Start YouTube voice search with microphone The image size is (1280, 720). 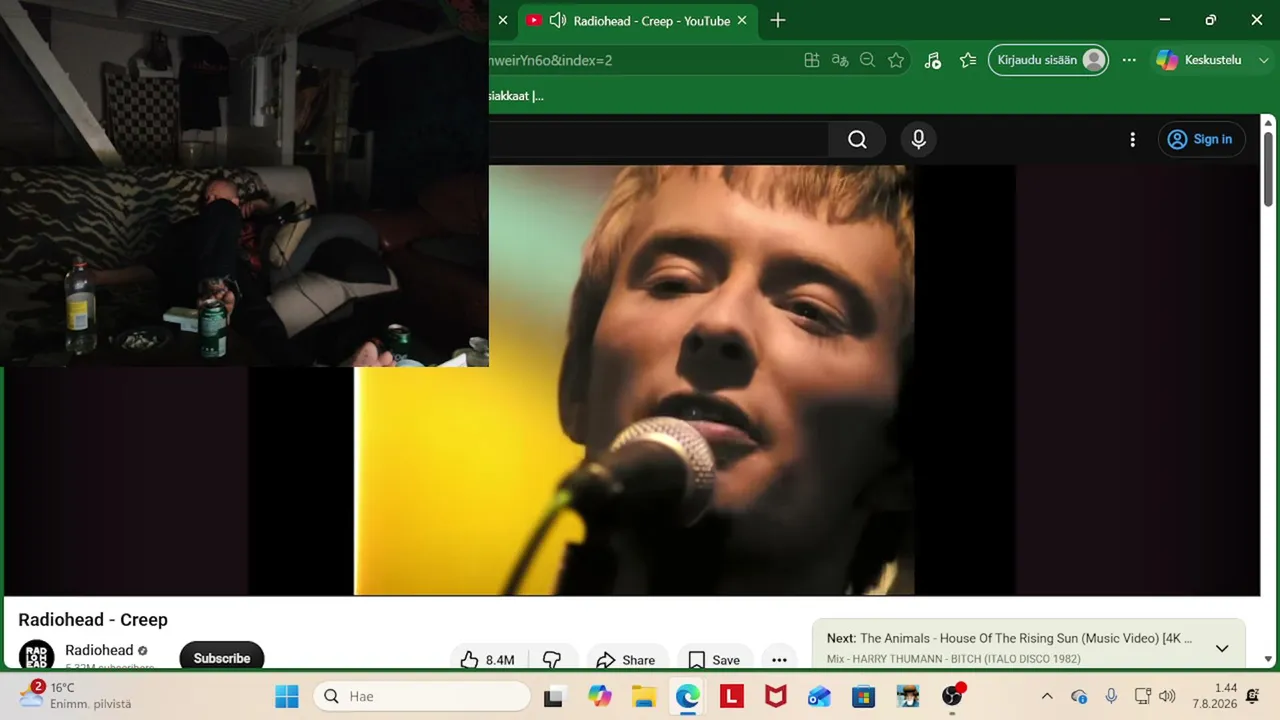coord(919,140)
